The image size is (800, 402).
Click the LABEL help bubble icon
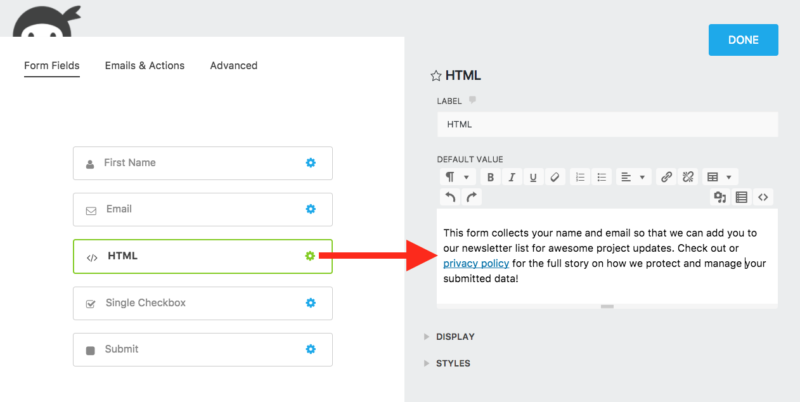click(x=472, y=100)
